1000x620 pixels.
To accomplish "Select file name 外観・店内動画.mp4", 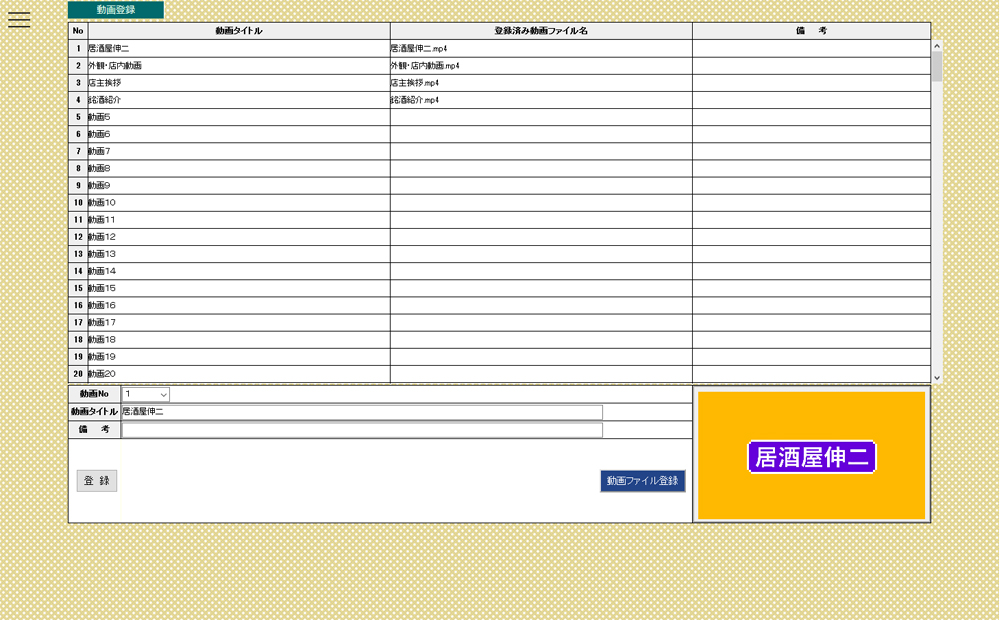I will [425, 66].
